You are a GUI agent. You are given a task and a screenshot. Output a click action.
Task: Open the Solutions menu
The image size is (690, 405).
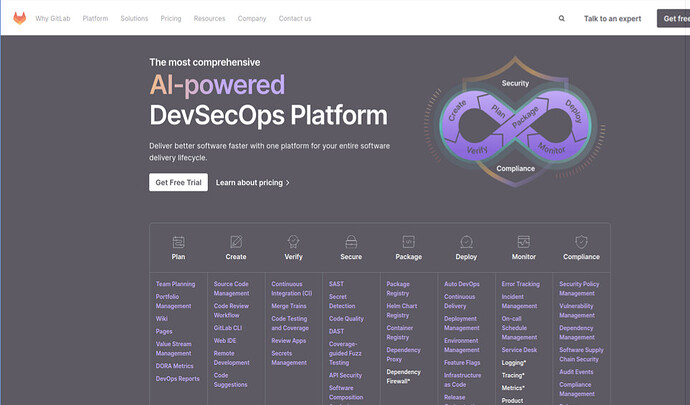pyautogui.click(x=134, y=18)
